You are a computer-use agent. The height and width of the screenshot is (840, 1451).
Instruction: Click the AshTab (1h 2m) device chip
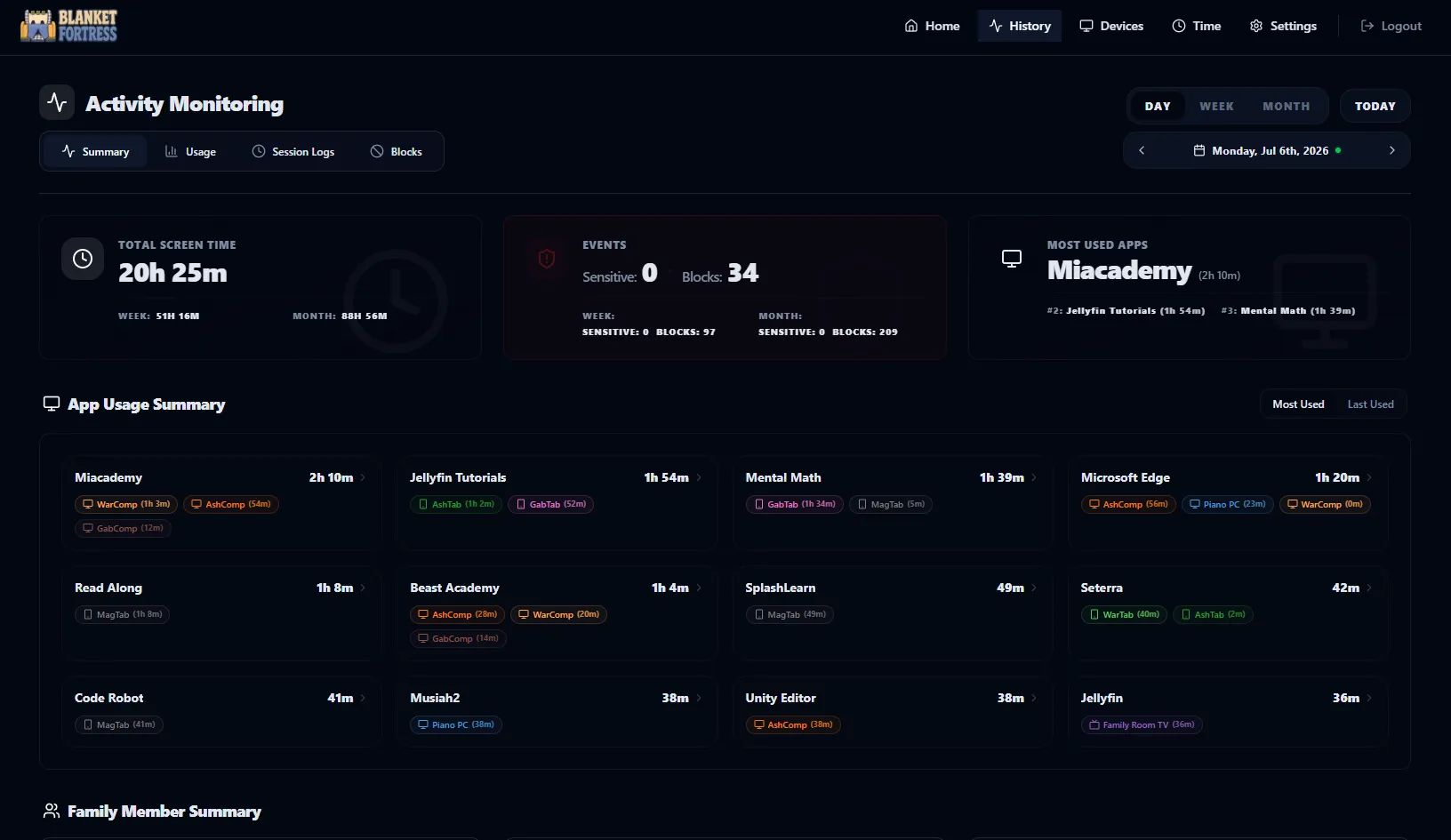click(456, 504)
